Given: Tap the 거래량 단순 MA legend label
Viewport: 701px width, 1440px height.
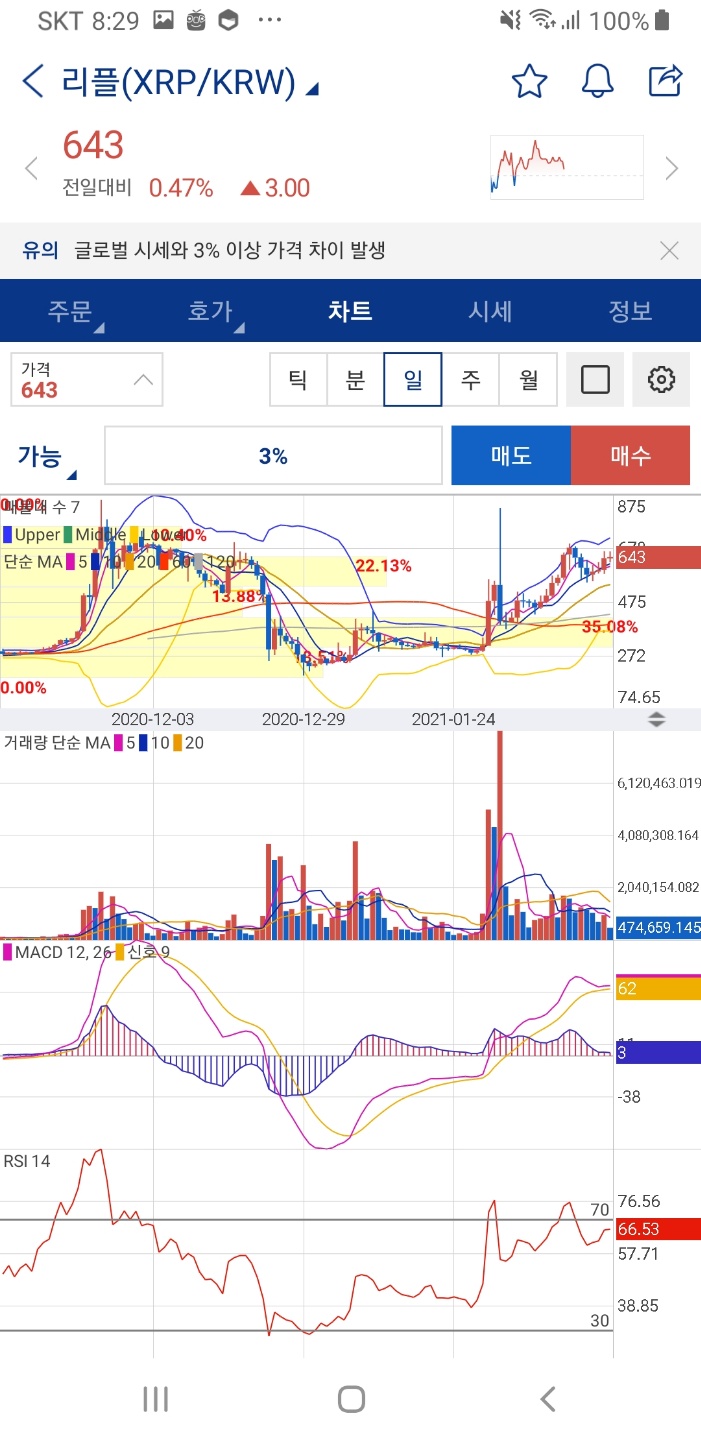Looking at the screenshot, I should (57, 743).
